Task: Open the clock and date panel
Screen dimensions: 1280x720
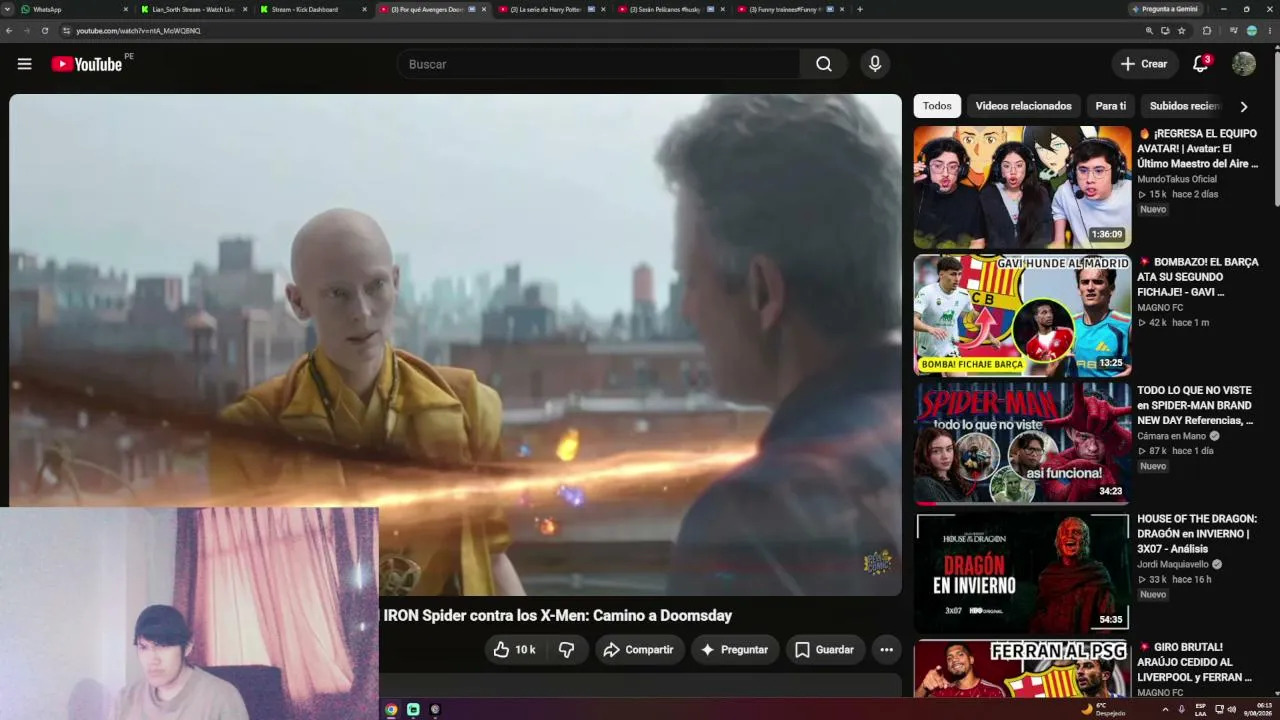Action: point(1258,709)
